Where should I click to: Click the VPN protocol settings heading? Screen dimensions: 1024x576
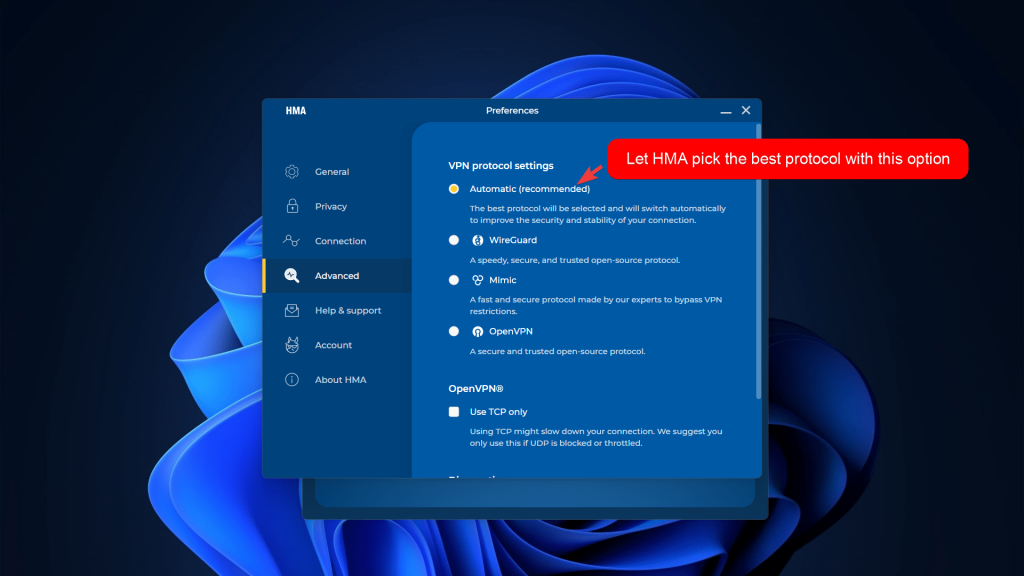pos(501,166)
